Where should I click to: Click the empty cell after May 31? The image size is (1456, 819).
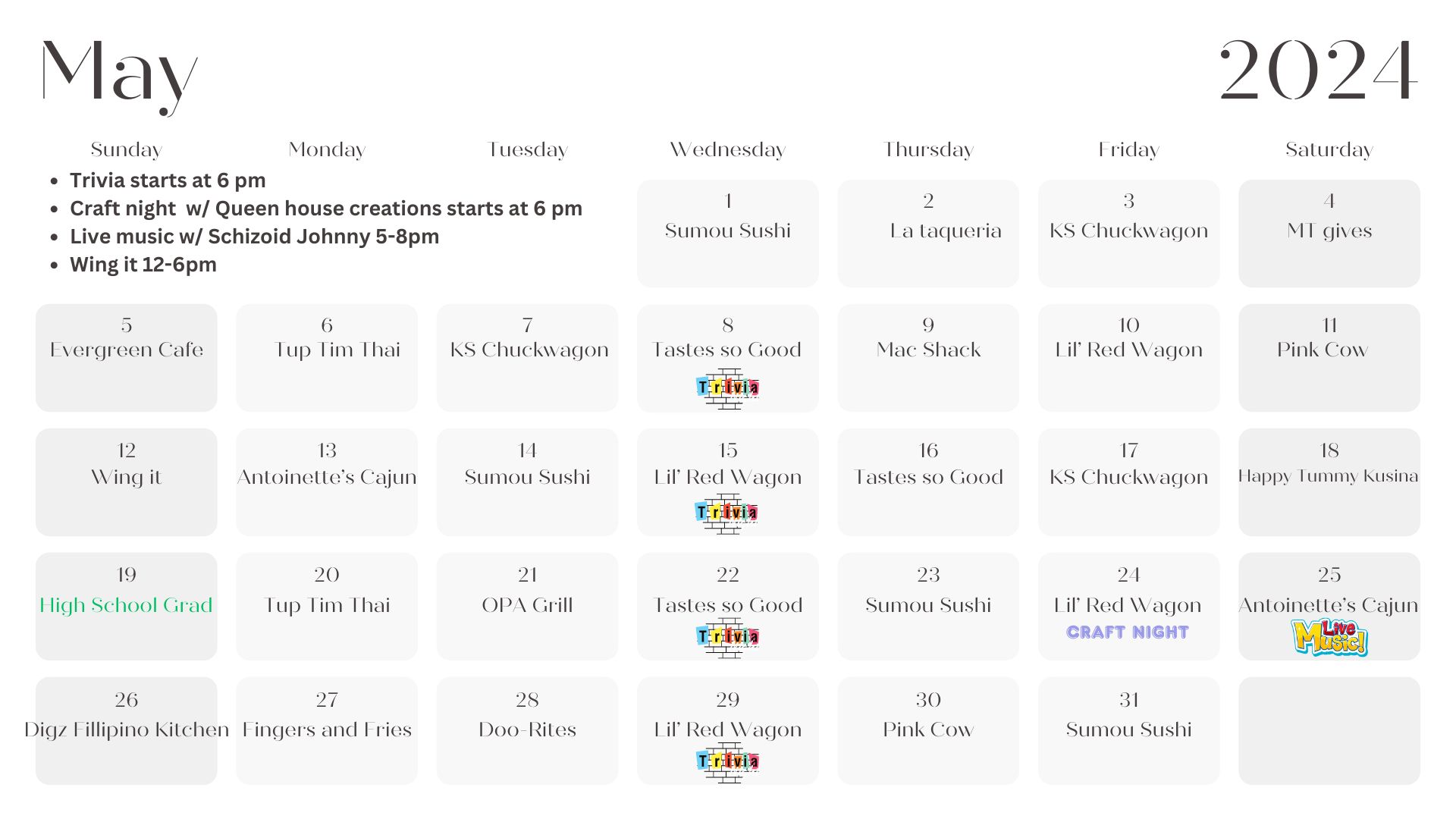[x=1329, y=730]
